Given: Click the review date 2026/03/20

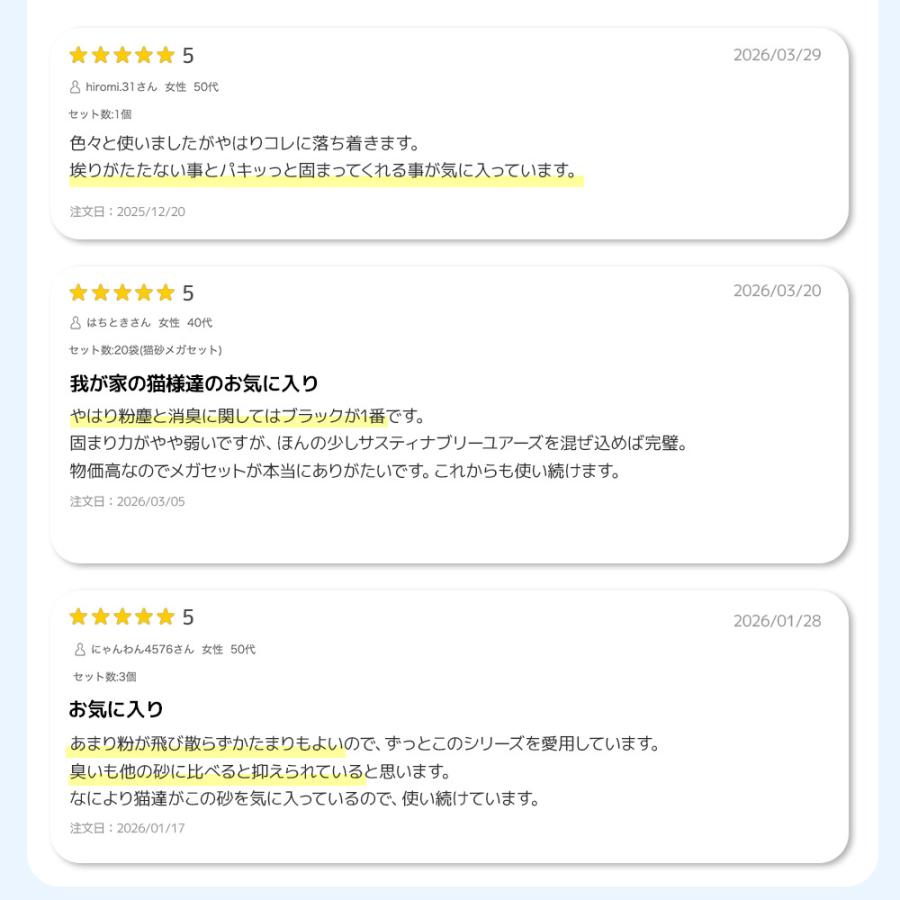Looking at the screenshot, I should [x=777, y=291].
